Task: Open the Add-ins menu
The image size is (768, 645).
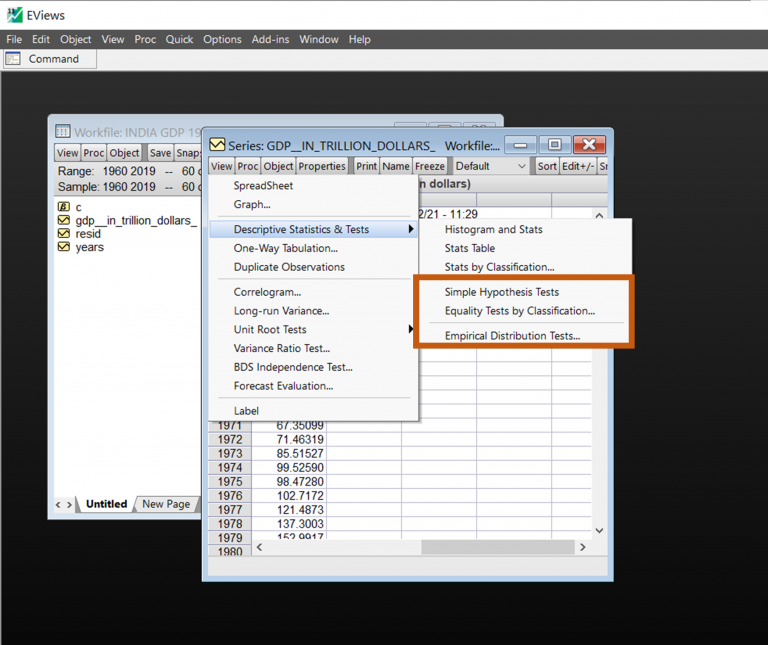Action: coord(270,39)
